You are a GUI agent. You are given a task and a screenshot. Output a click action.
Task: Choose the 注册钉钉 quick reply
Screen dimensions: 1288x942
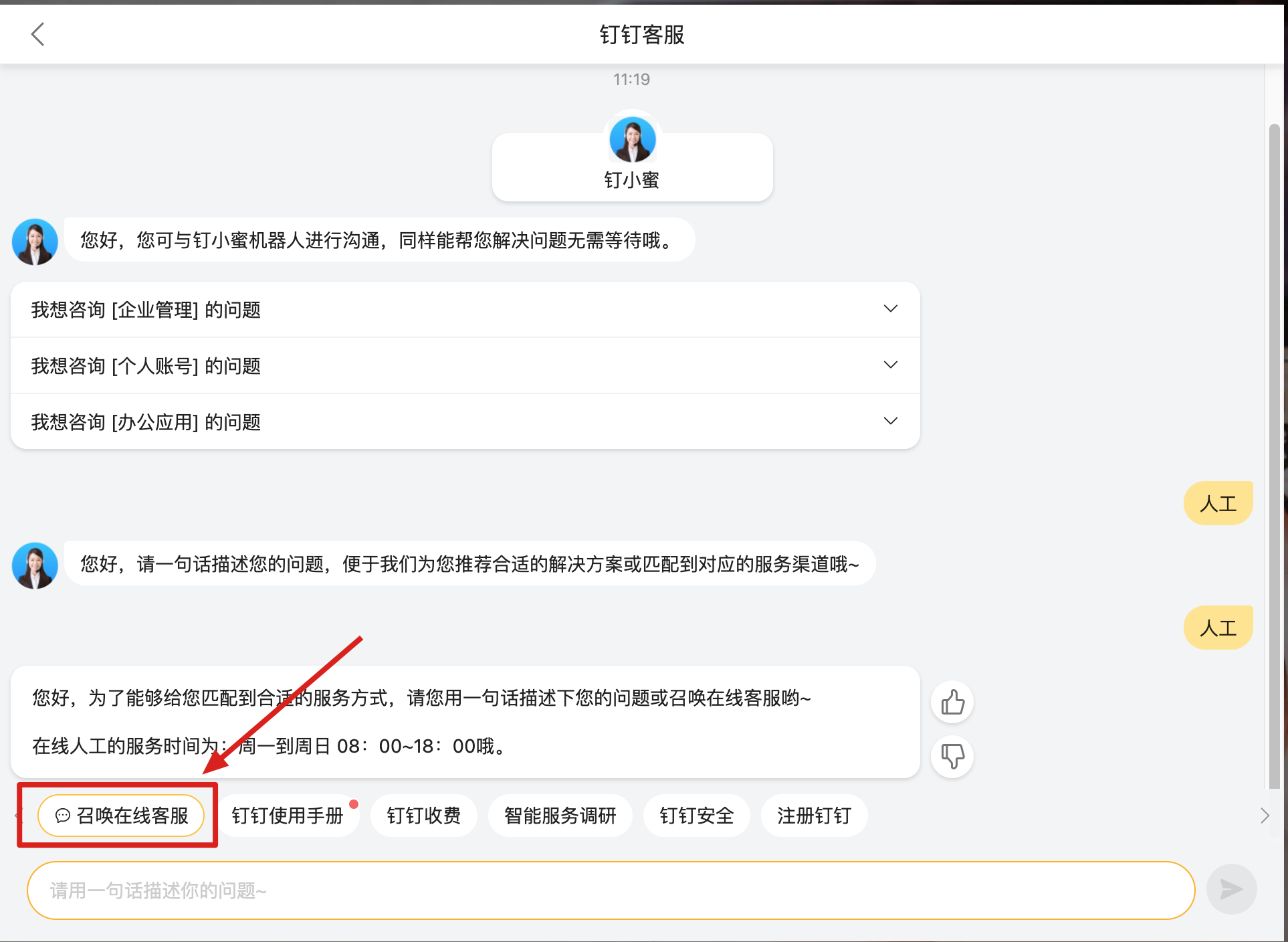[x=815, y=816]
